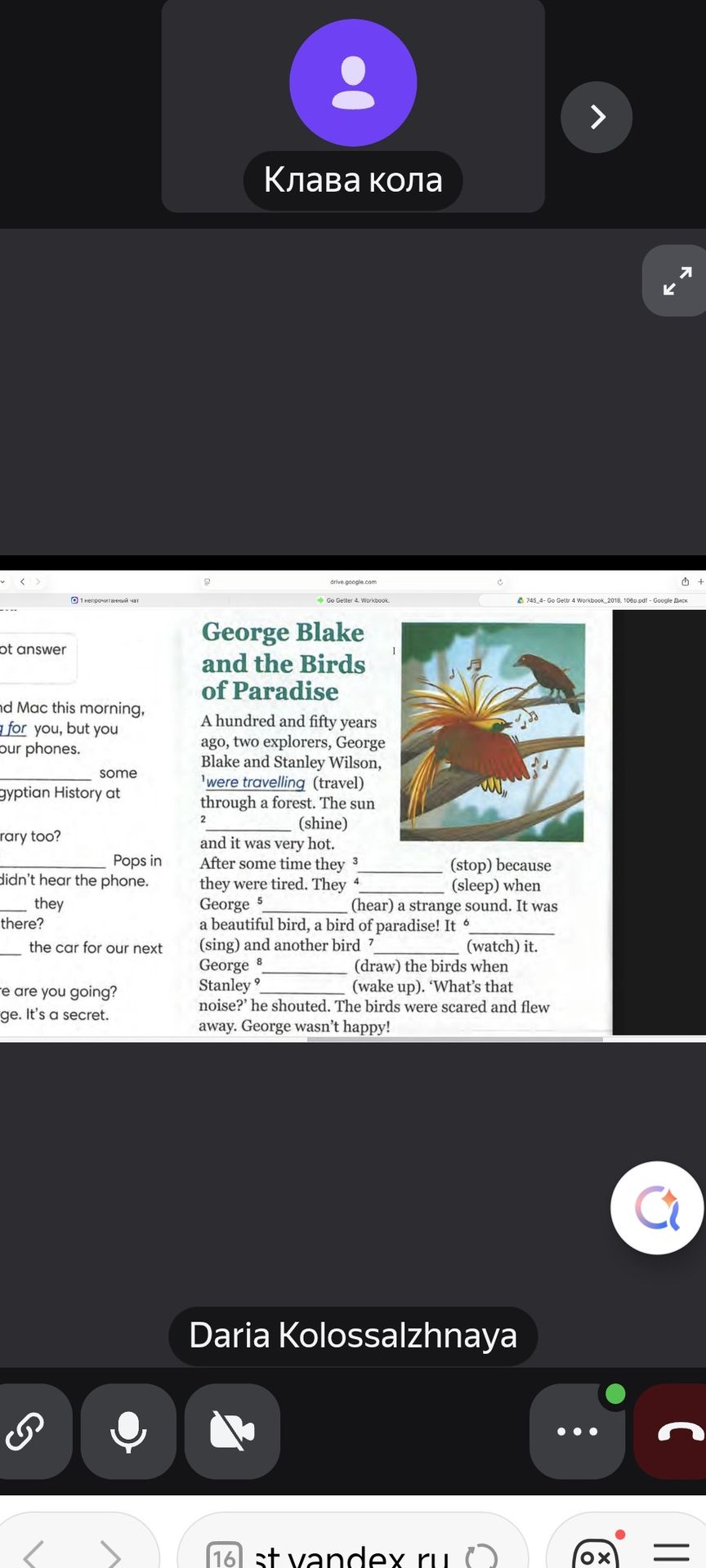This screenshot has height=1568, width=706.
Task: Open the three-dots more options menu
Action: tap(577, 1431)
